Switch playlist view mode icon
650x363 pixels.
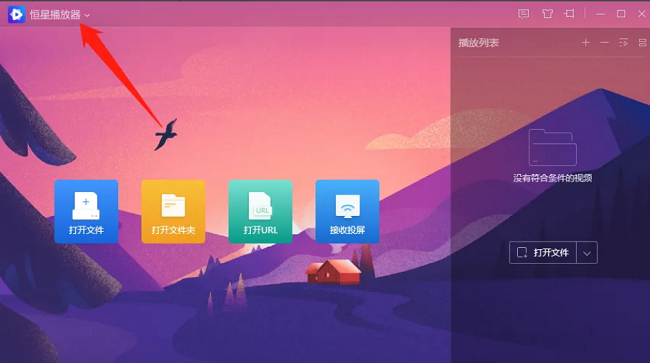[642, 42]
